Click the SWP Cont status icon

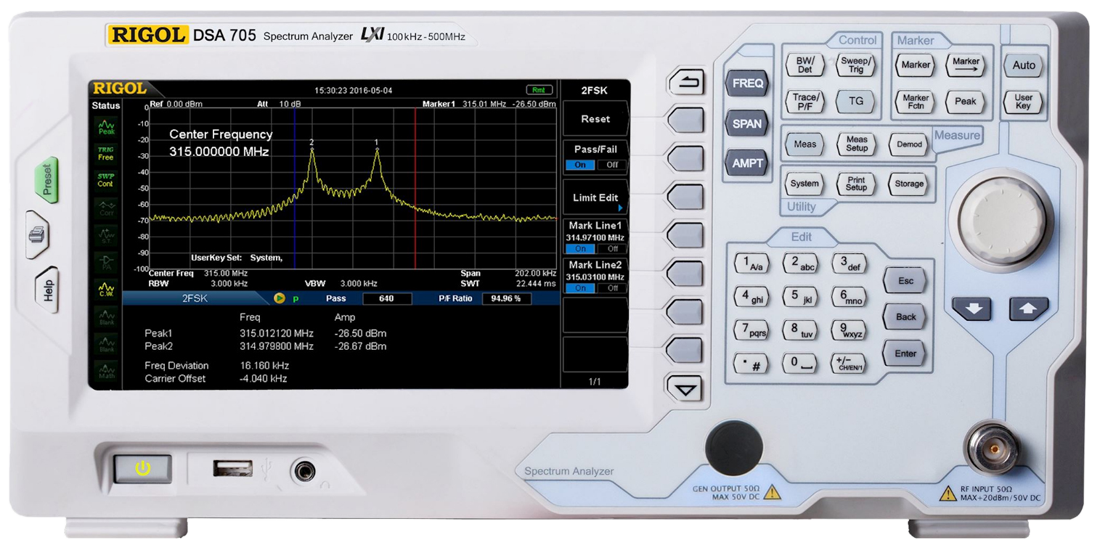pos(107,180)
